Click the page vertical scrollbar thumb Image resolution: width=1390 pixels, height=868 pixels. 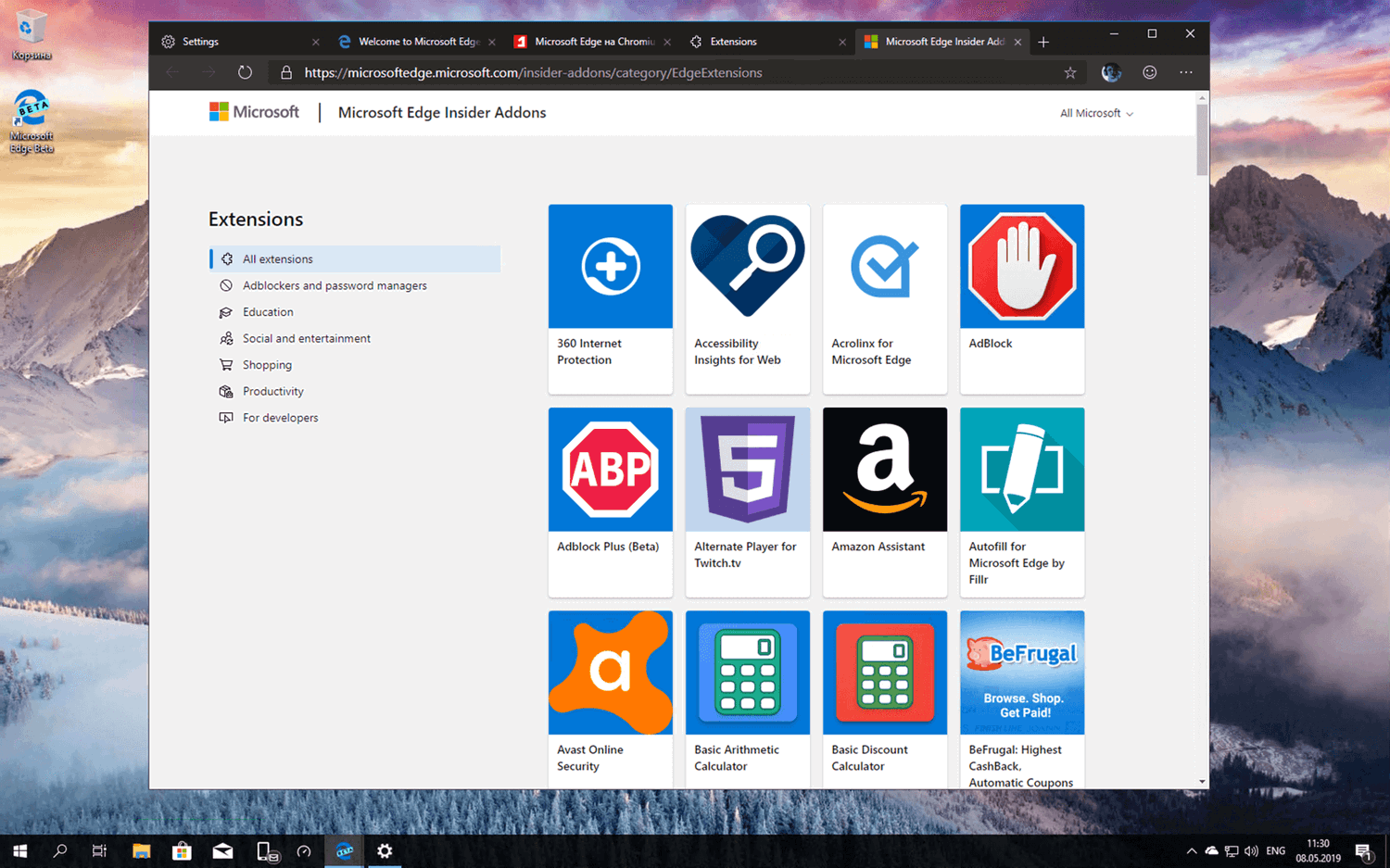(x=1202, y=139)
